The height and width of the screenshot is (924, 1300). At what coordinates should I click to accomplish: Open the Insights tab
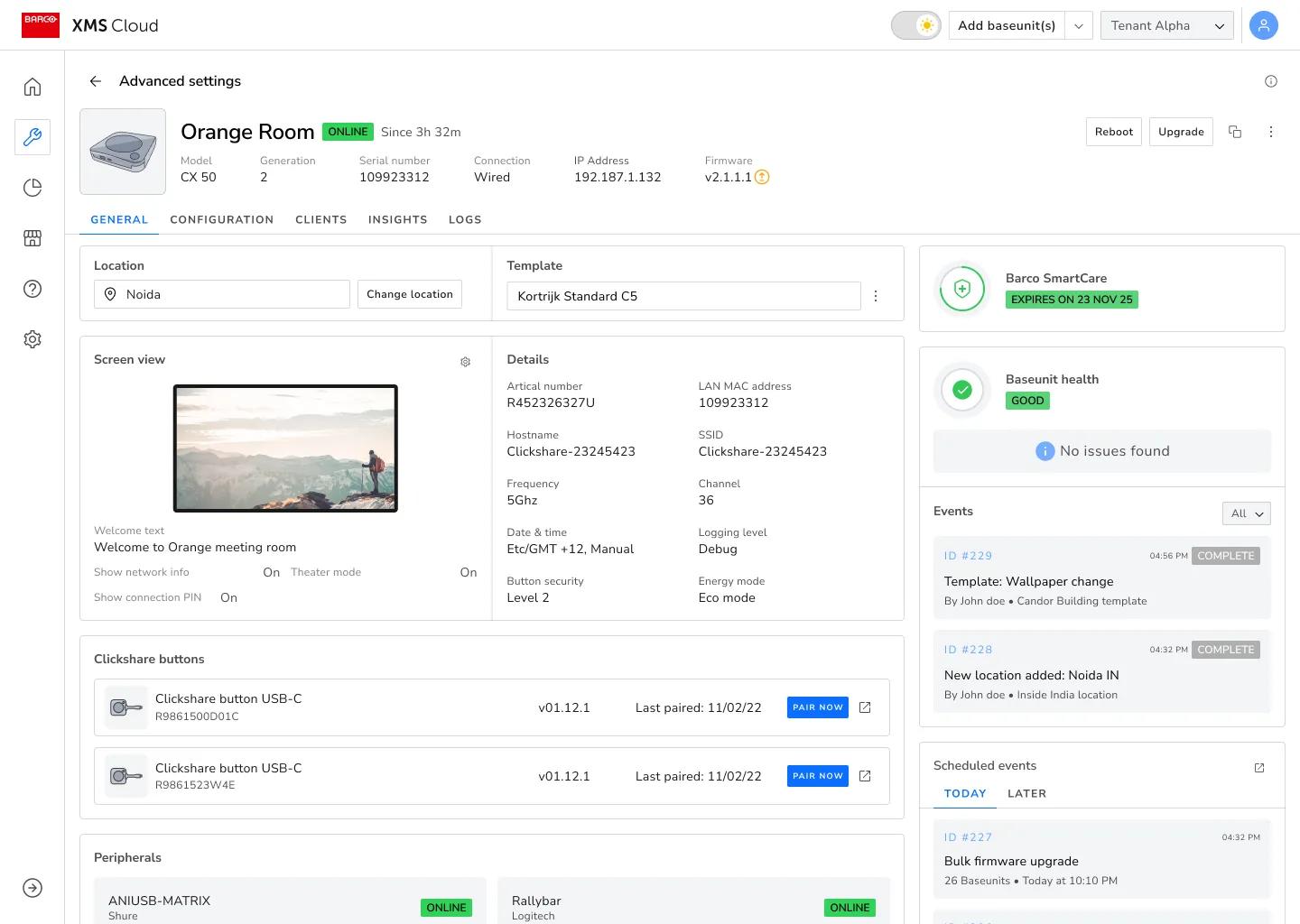(398, 219)
